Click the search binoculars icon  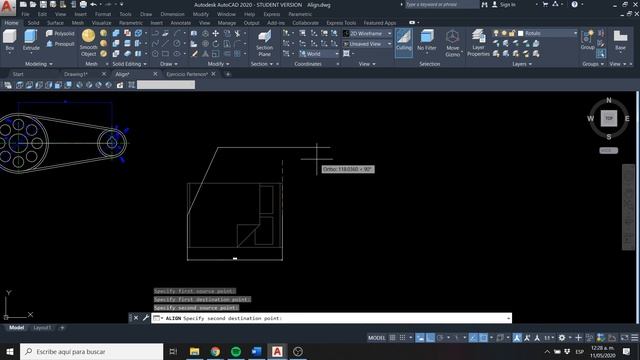click(484, 4)
